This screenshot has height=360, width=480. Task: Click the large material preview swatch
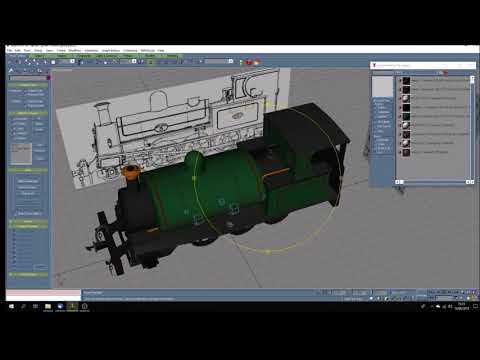pyautogui.click(x=382, y=86)
